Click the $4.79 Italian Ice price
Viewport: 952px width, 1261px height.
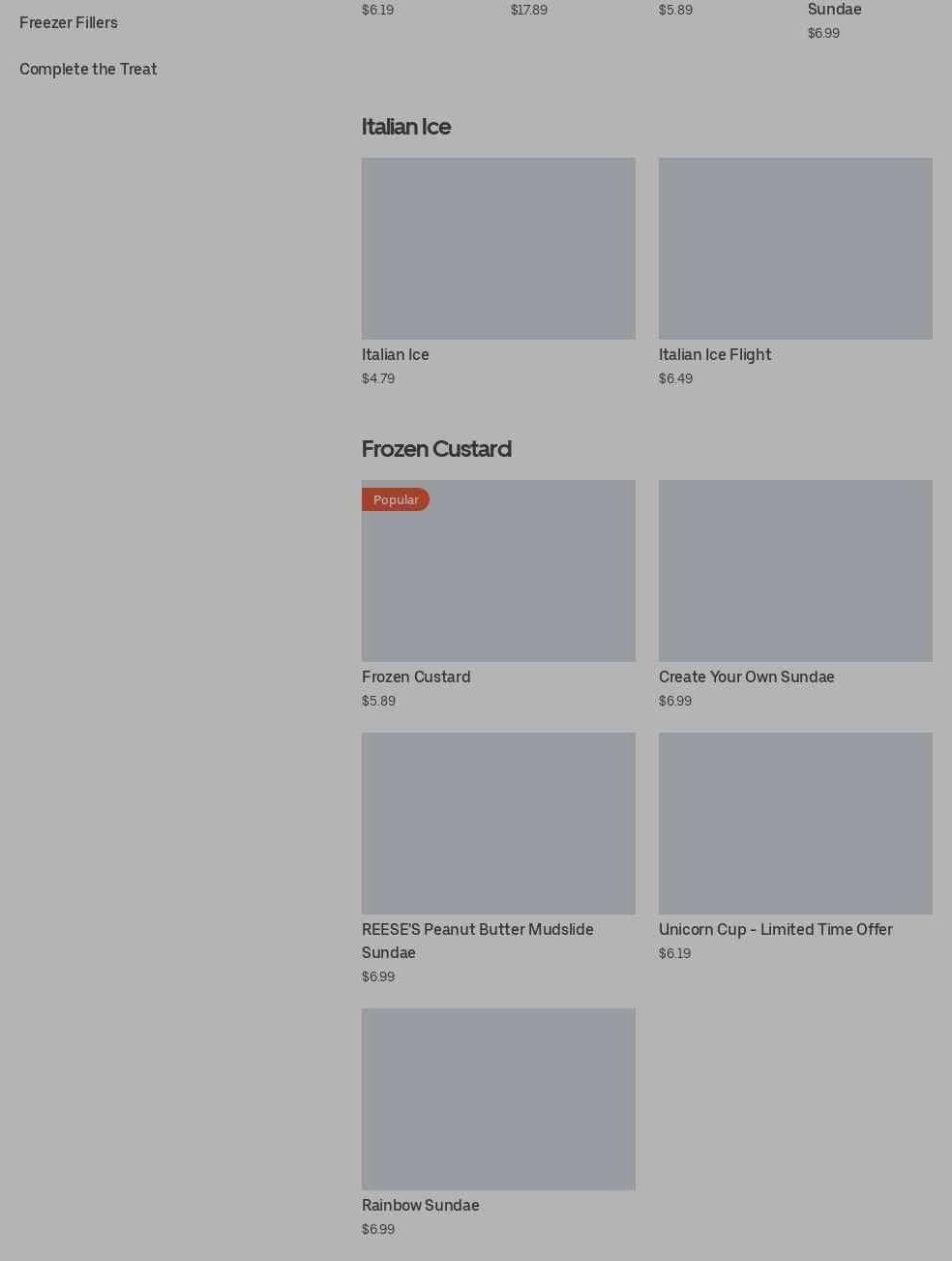[377, 378]
